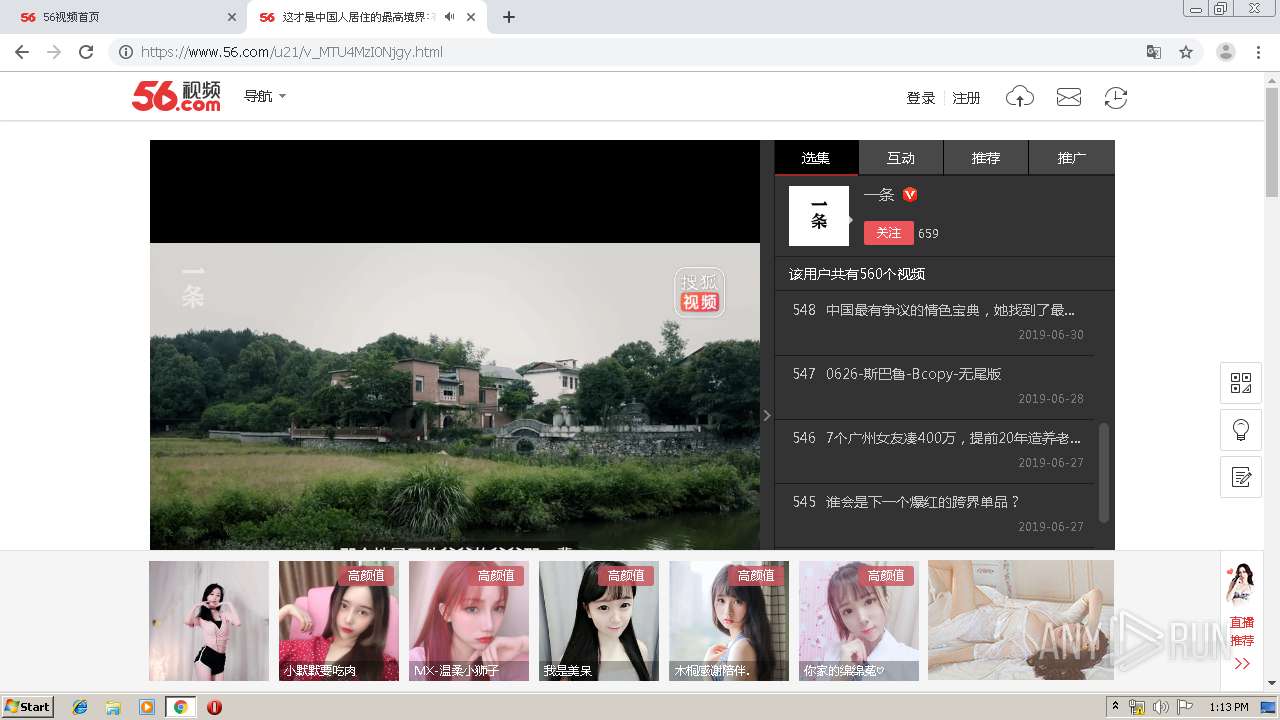Screen dimensions: 1280x720
Task: Click the system tray volume icon
Action: pos(1161,707)
